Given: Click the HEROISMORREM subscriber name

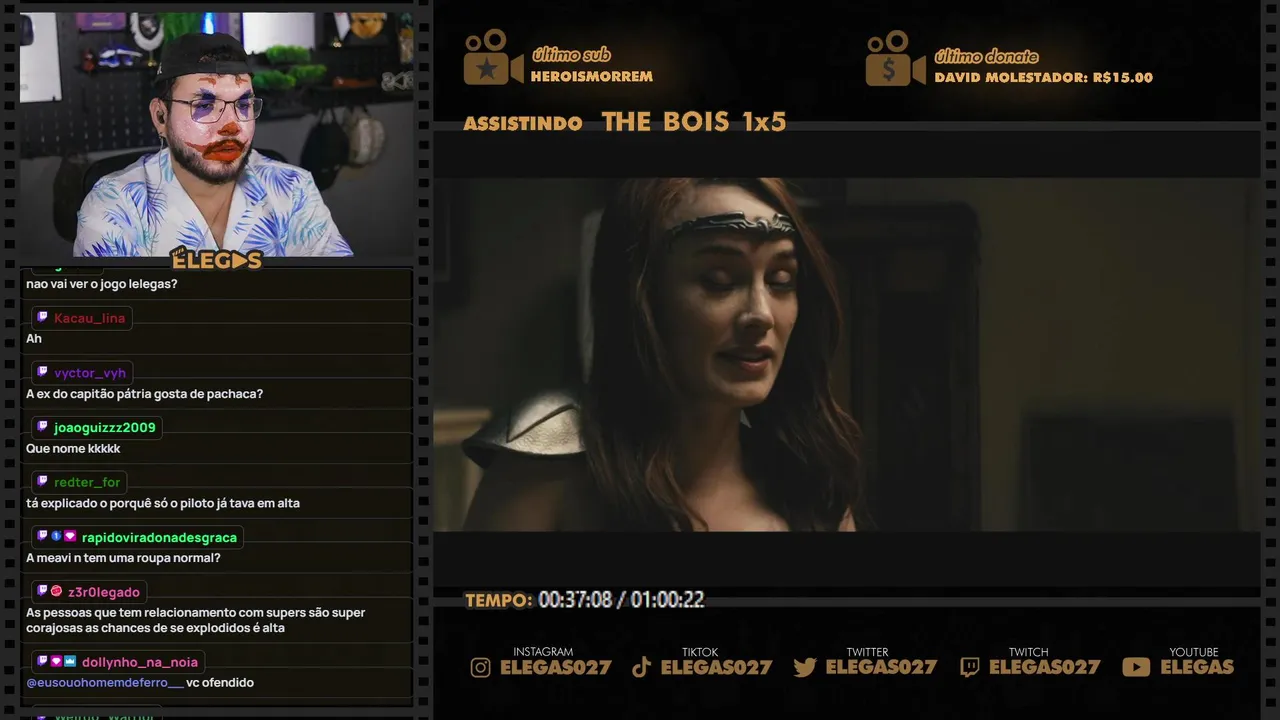Looking at the screenshot, I should tap(592, 76).
